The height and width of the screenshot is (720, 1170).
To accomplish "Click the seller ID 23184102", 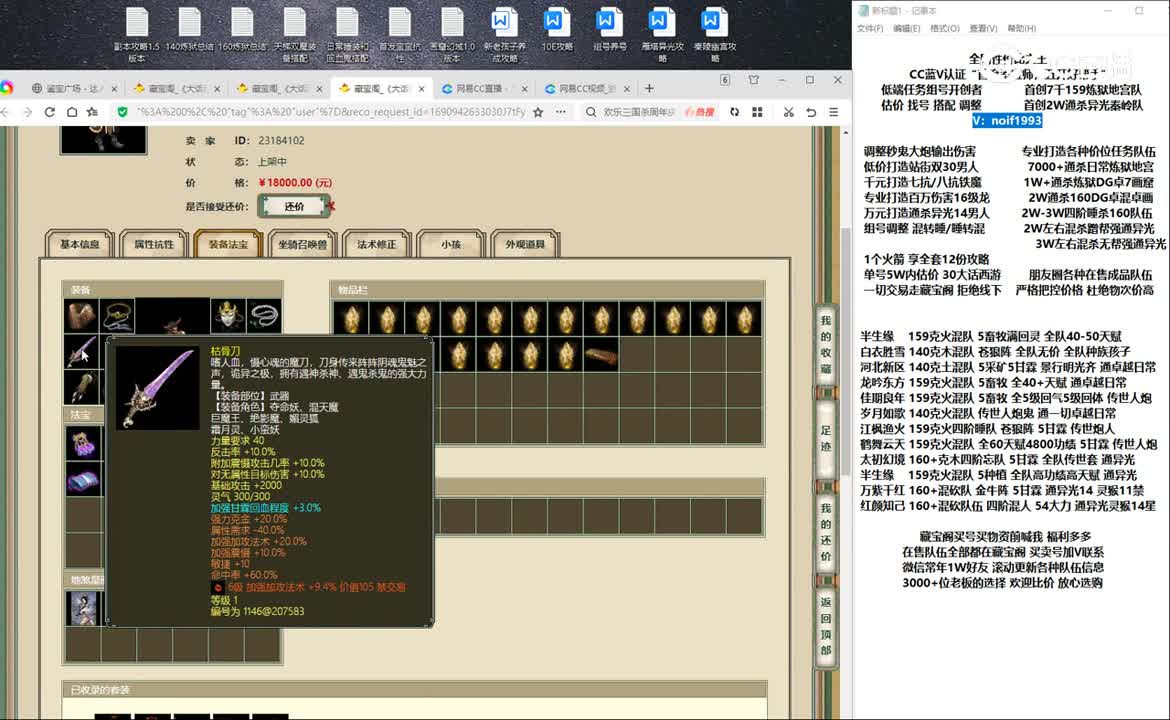I will (x=281, y=140).
